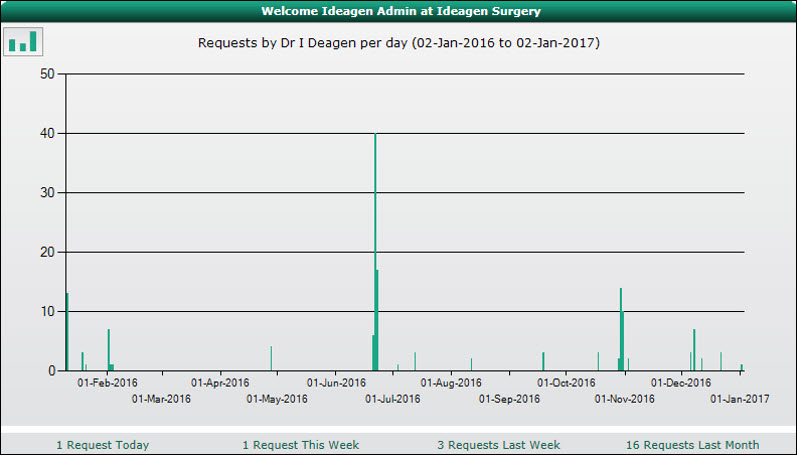
Task: Click the chart title 'Requests by Dr I Deagen per day'
Action: coord(398,44)
